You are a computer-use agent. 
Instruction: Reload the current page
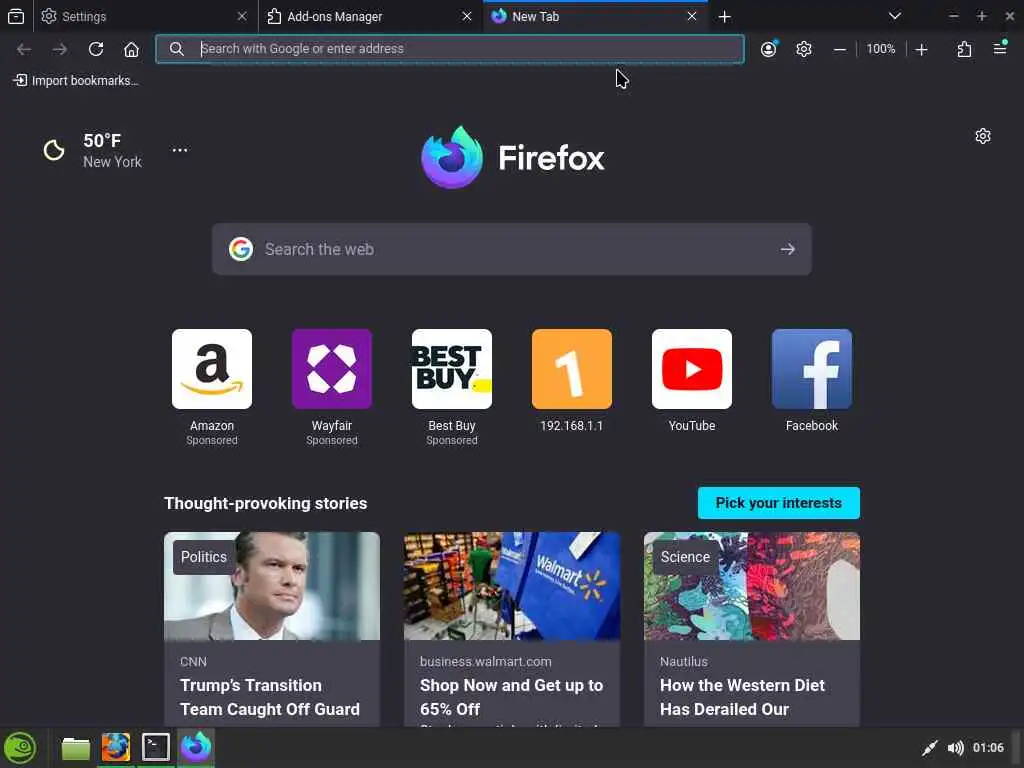96,49
